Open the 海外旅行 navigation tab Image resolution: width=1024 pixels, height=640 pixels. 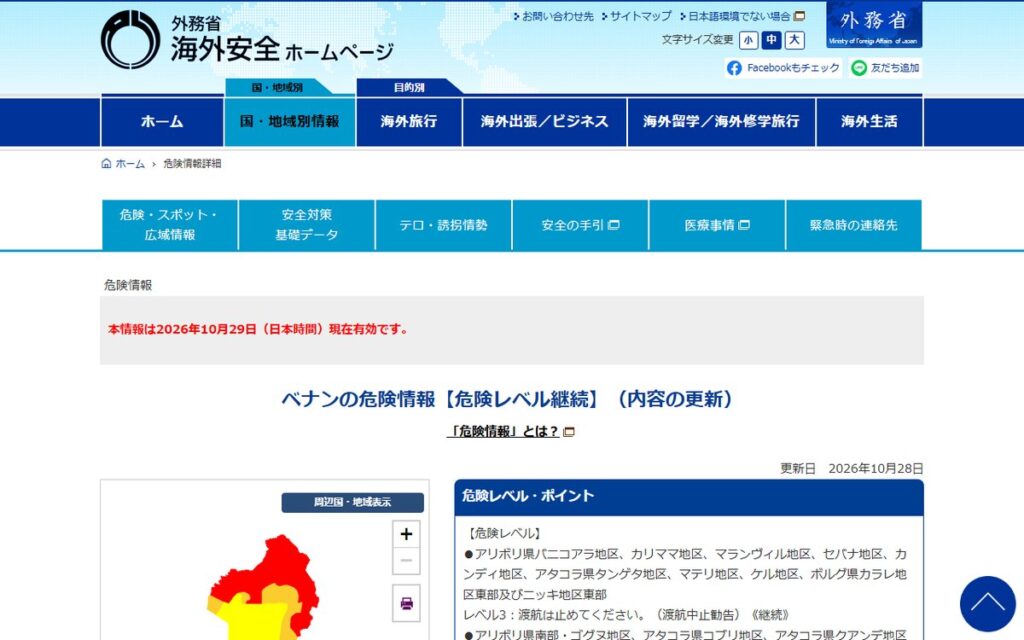click(x=409, y=121)
